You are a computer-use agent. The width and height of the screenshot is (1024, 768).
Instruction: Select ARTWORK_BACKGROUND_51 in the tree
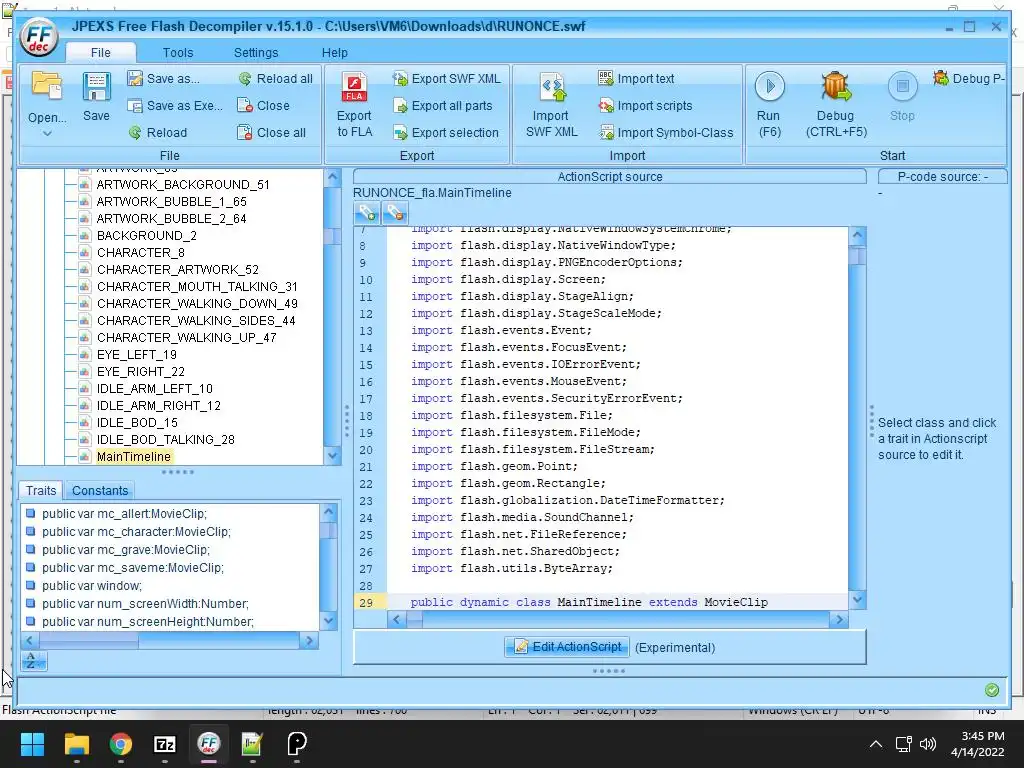[x=183, y=185]
